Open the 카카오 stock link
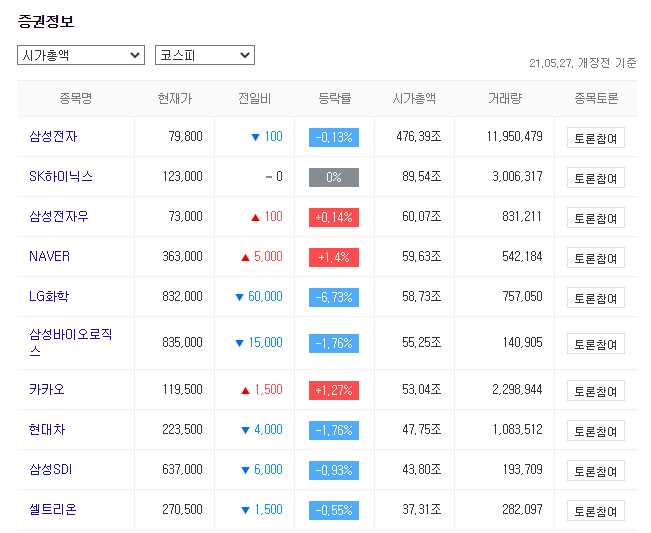651x533 pixels. (x=47, y=389)
